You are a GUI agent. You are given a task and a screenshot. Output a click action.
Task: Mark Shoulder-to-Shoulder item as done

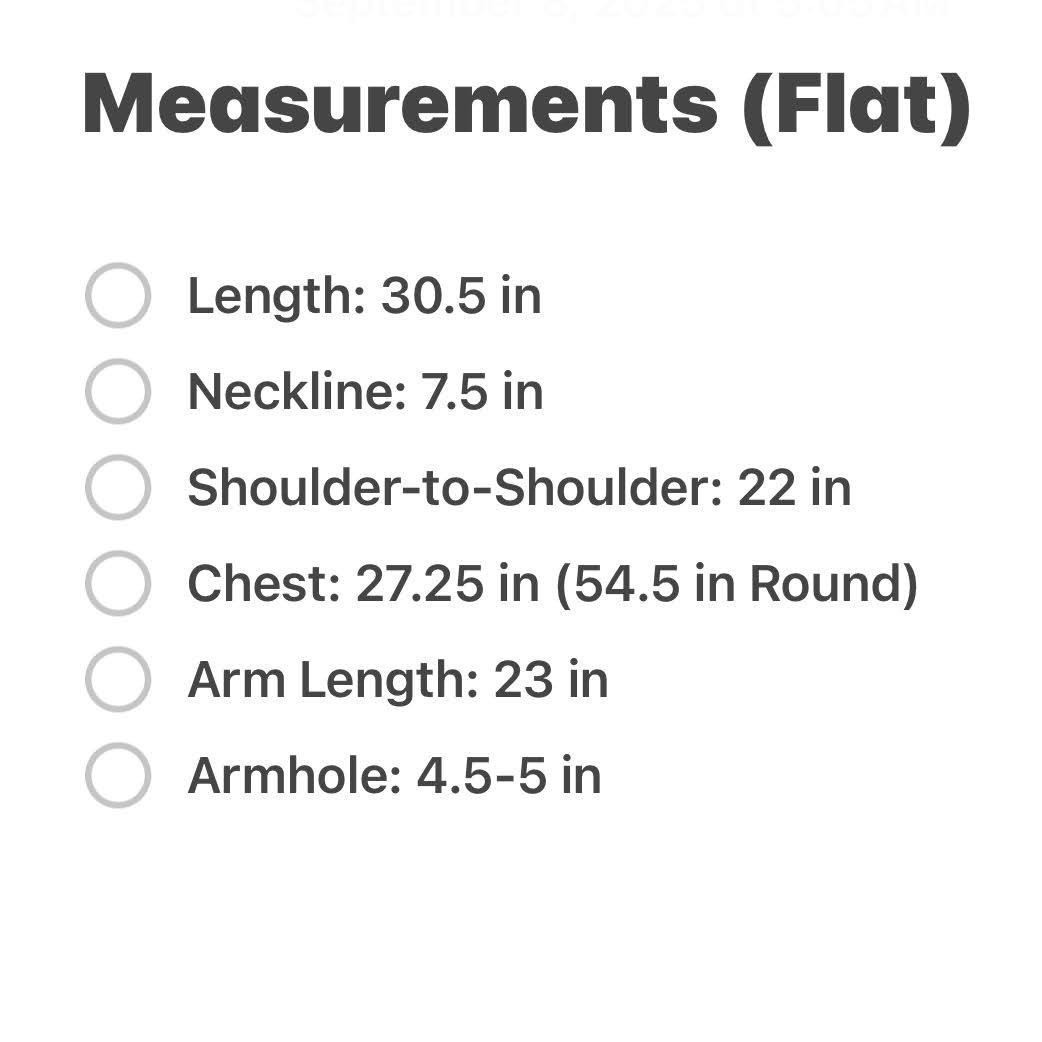click(117, 488)
